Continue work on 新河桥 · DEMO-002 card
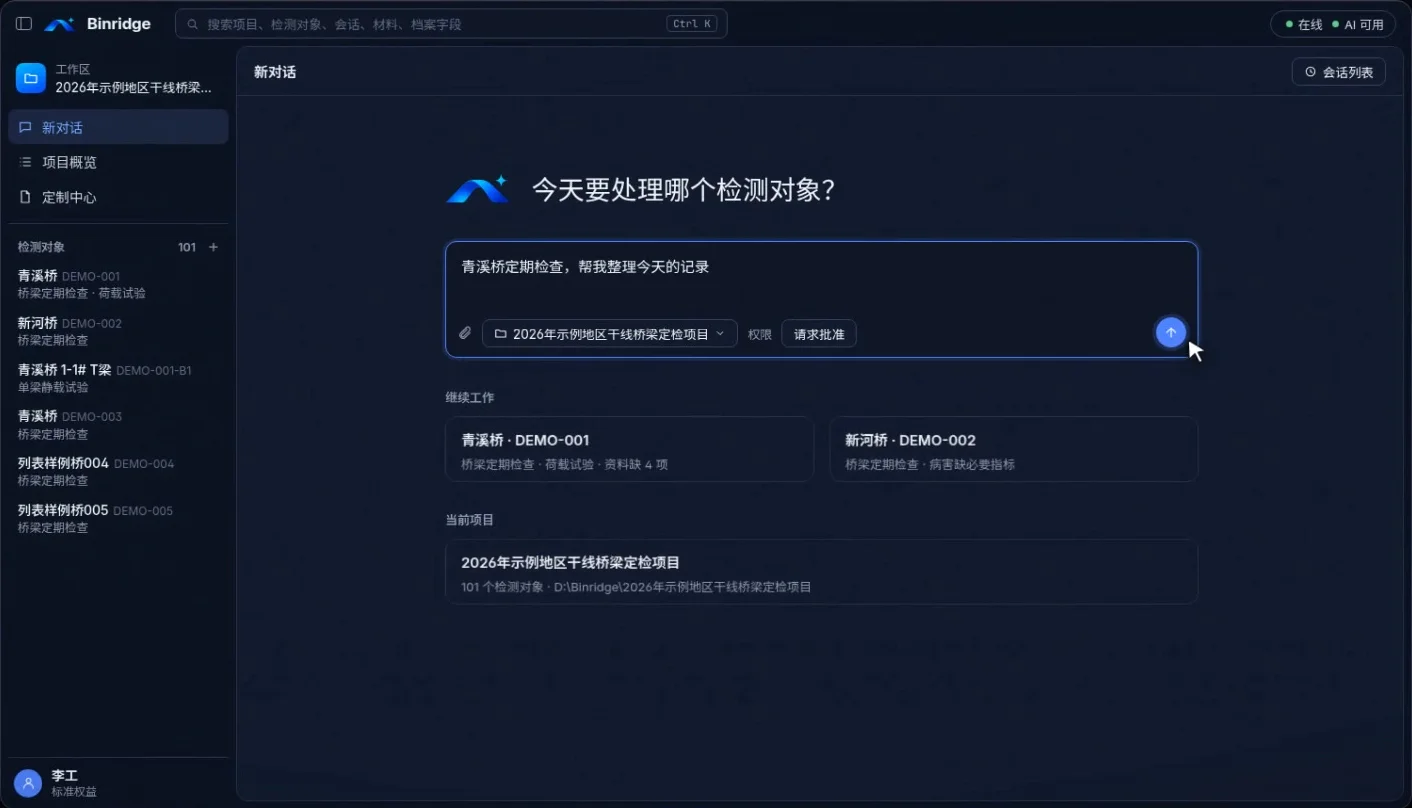 pos(1014,449)
